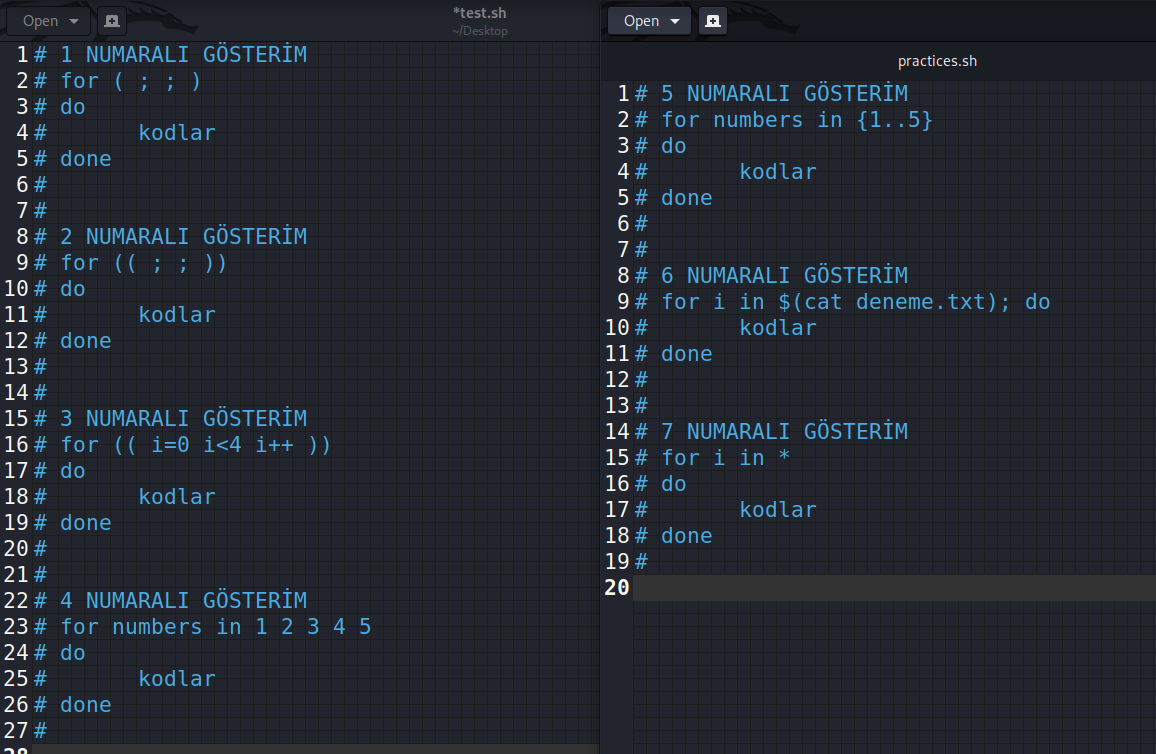
Task: Create new document in test.sh window
Action: 112,21
